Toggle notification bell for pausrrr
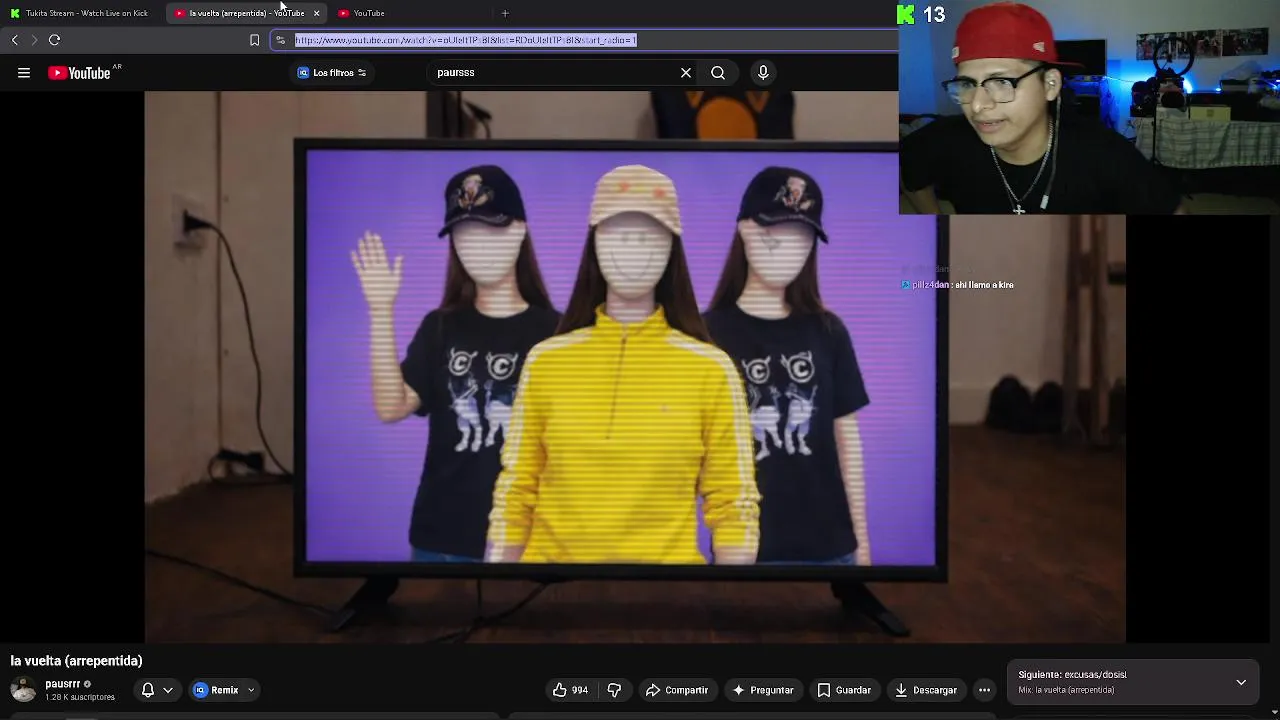1280x720 pixels. 148,690
